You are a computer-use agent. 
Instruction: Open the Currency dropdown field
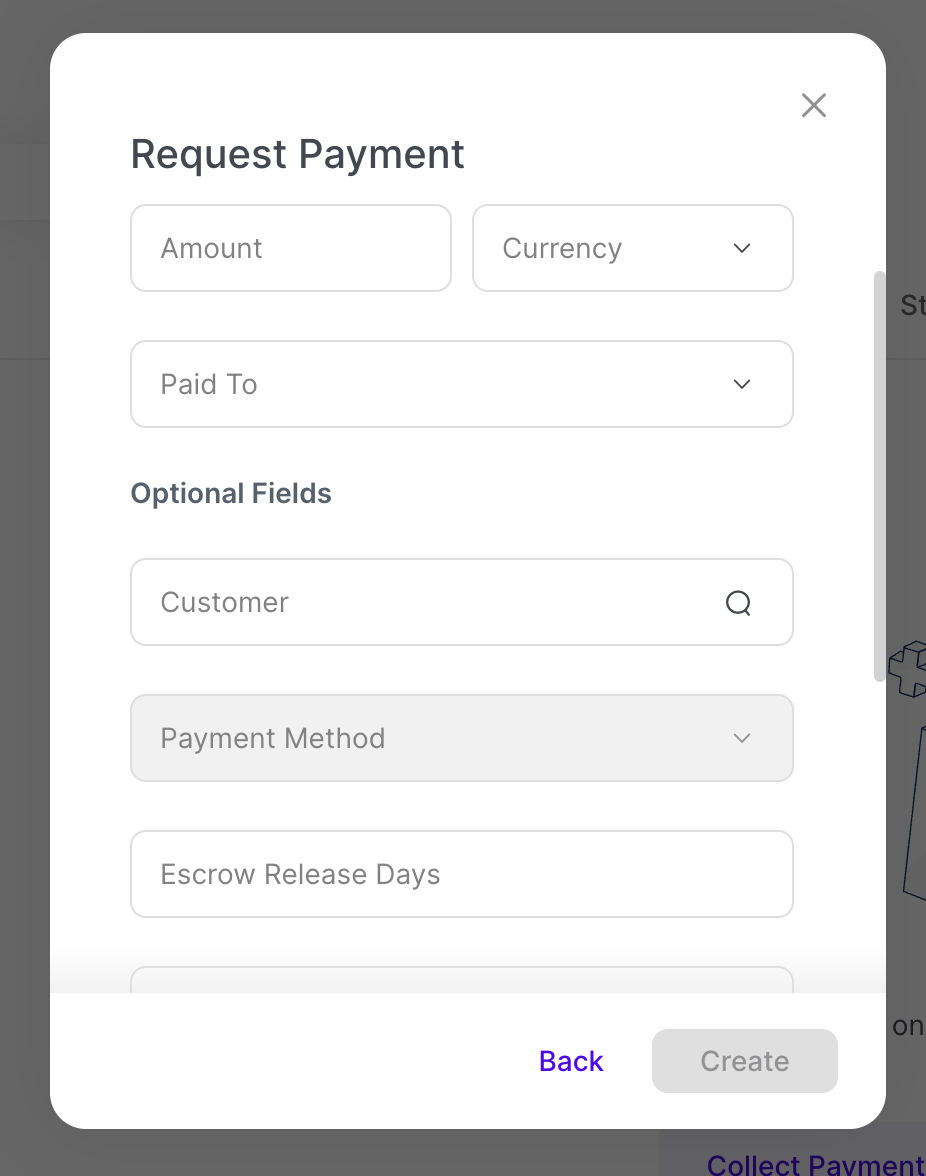tap(620, 248)
